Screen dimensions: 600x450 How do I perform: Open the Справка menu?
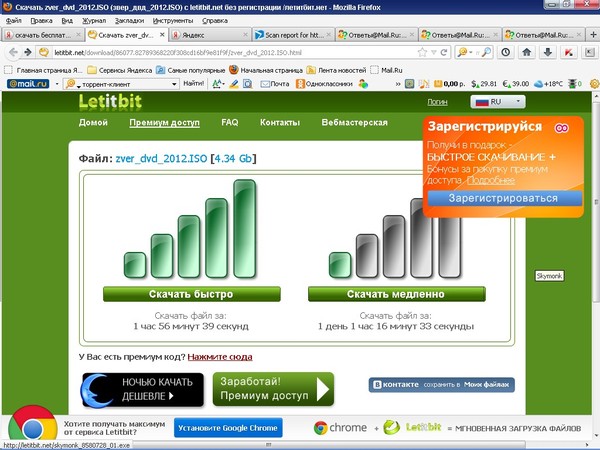tap(215, 21)
